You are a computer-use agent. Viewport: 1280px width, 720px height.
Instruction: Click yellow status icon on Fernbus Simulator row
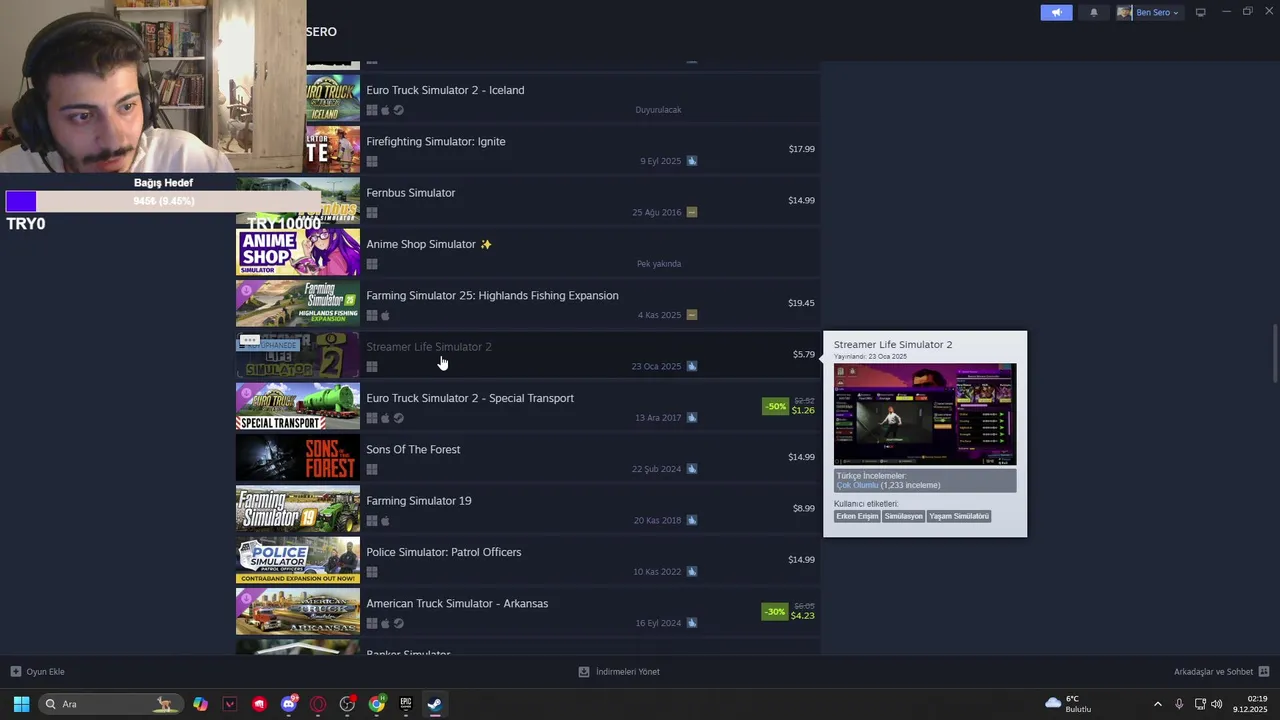pos(692,212)
